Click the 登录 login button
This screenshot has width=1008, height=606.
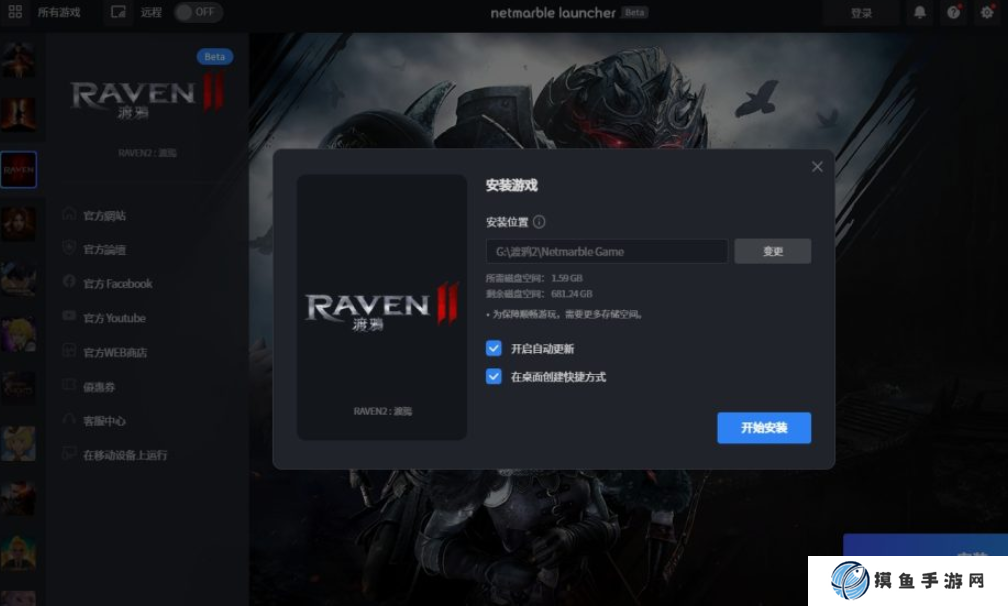[x=861, y=13]
